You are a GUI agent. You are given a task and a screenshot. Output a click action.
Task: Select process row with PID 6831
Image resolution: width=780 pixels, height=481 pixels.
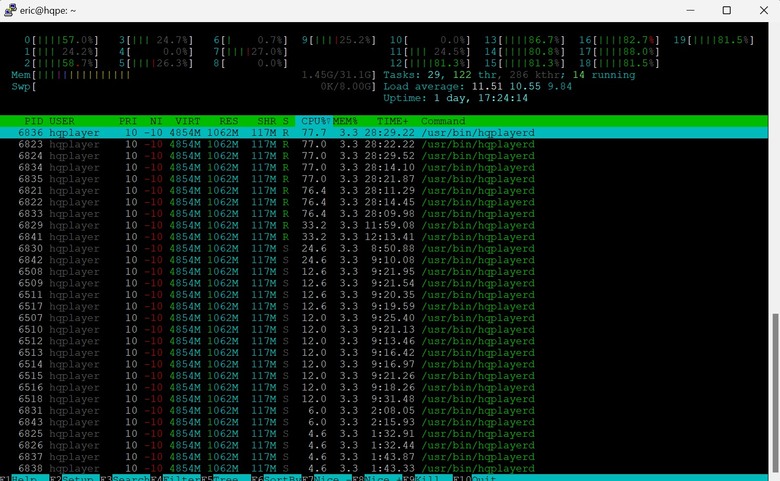click(384, 410)
